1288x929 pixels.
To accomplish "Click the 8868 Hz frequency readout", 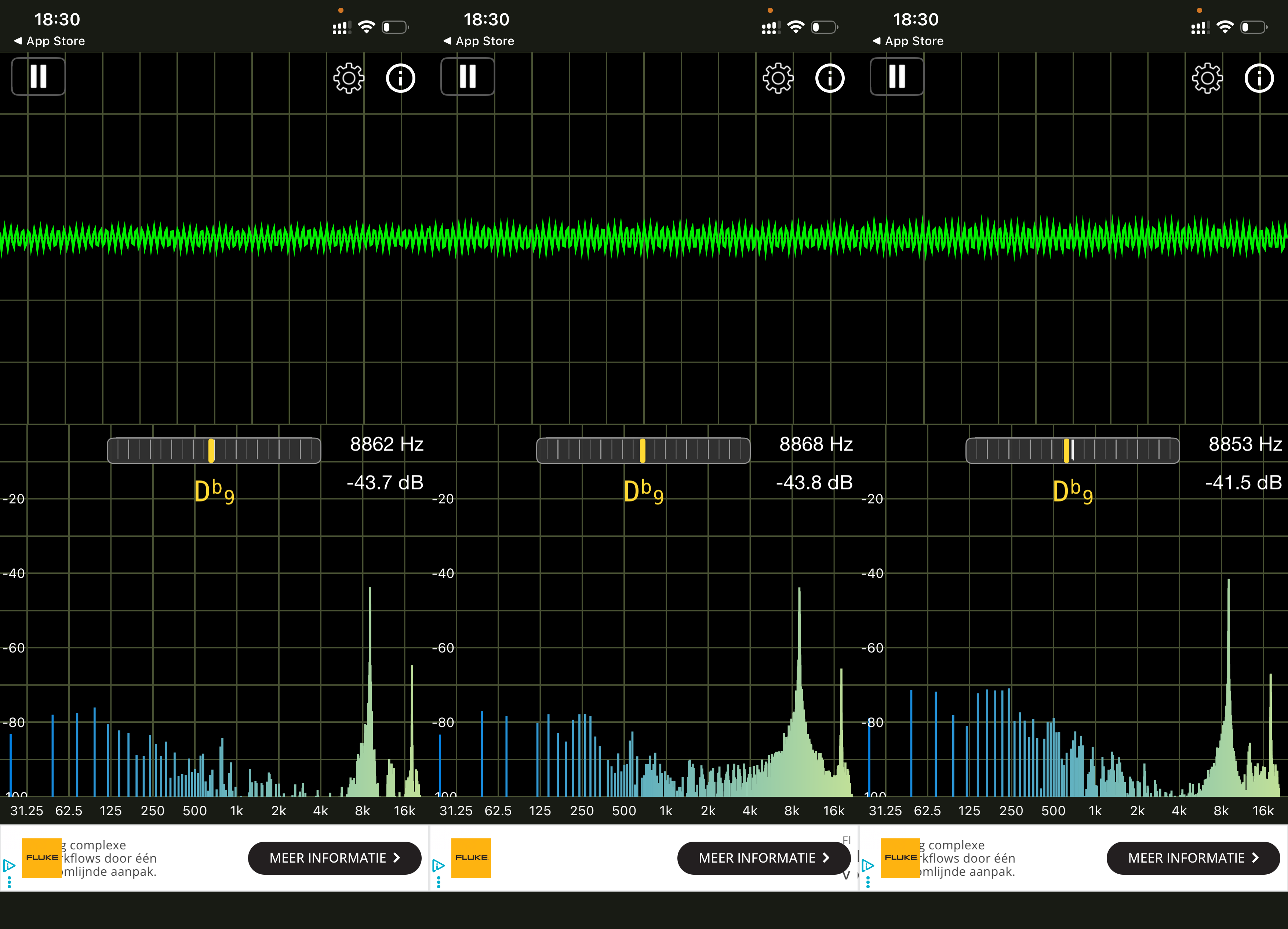I will [816, 444].
